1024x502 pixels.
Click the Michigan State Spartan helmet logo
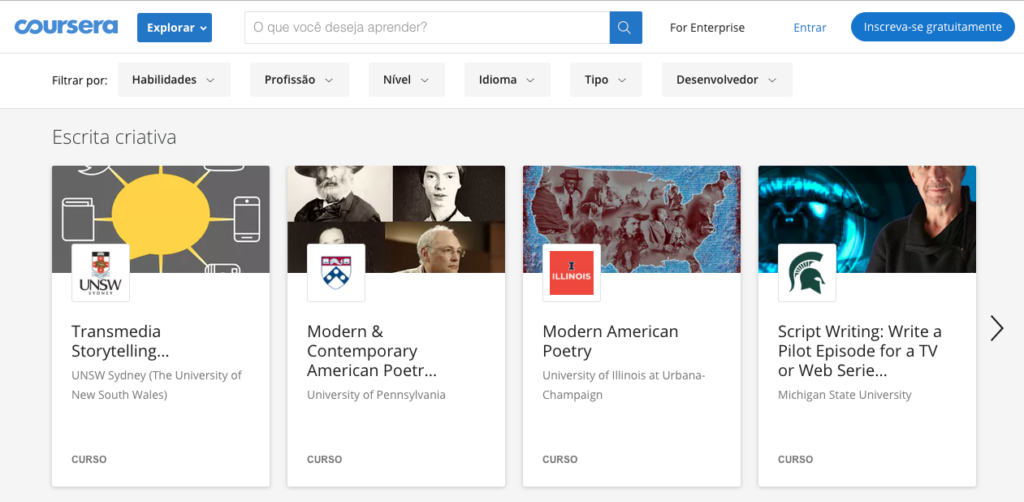tap(807, 273)
